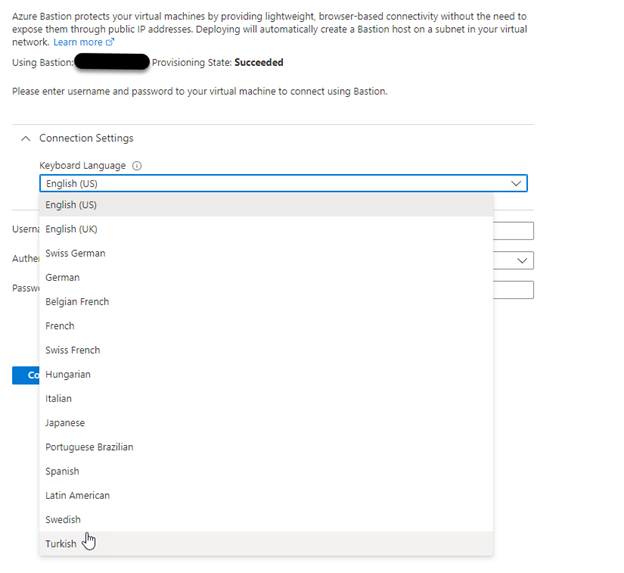Select Portuguese Brazilian option
This screenshot has width=624, height=573.
(89, 447)
